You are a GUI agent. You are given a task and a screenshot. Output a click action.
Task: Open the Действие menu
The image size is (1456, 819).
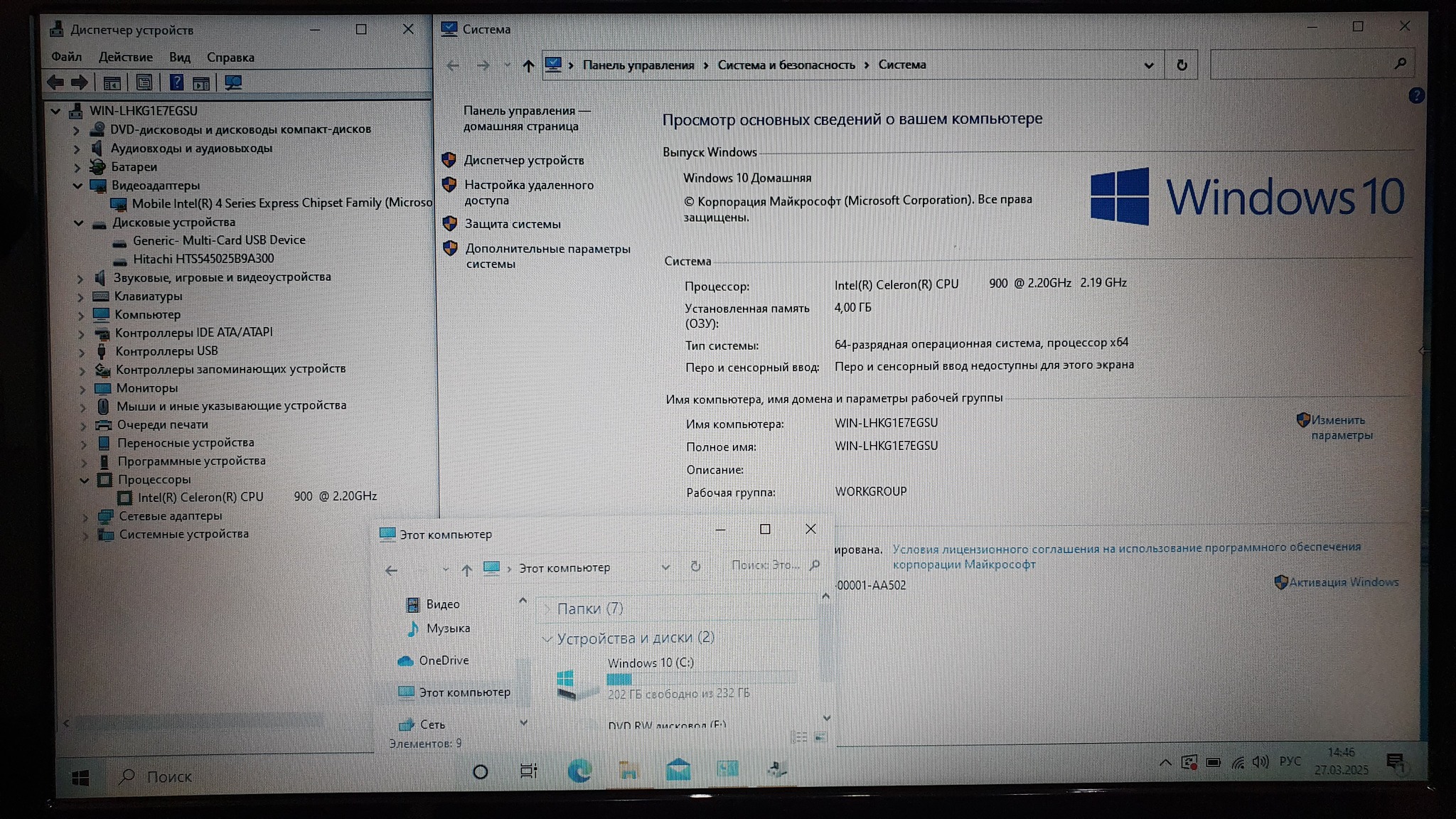pyautogui.click(x=125, y=57)
